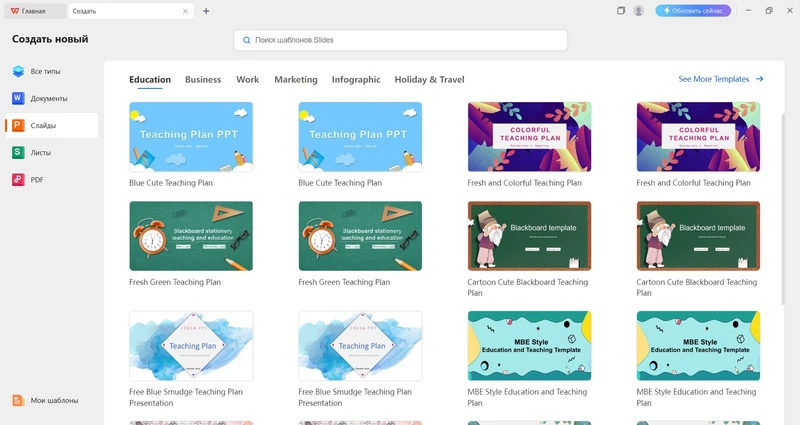Open leftmost Fresh Green Teaching Plan thumbnail
This screenshot has height=425, width=800.
click(191, 236)
